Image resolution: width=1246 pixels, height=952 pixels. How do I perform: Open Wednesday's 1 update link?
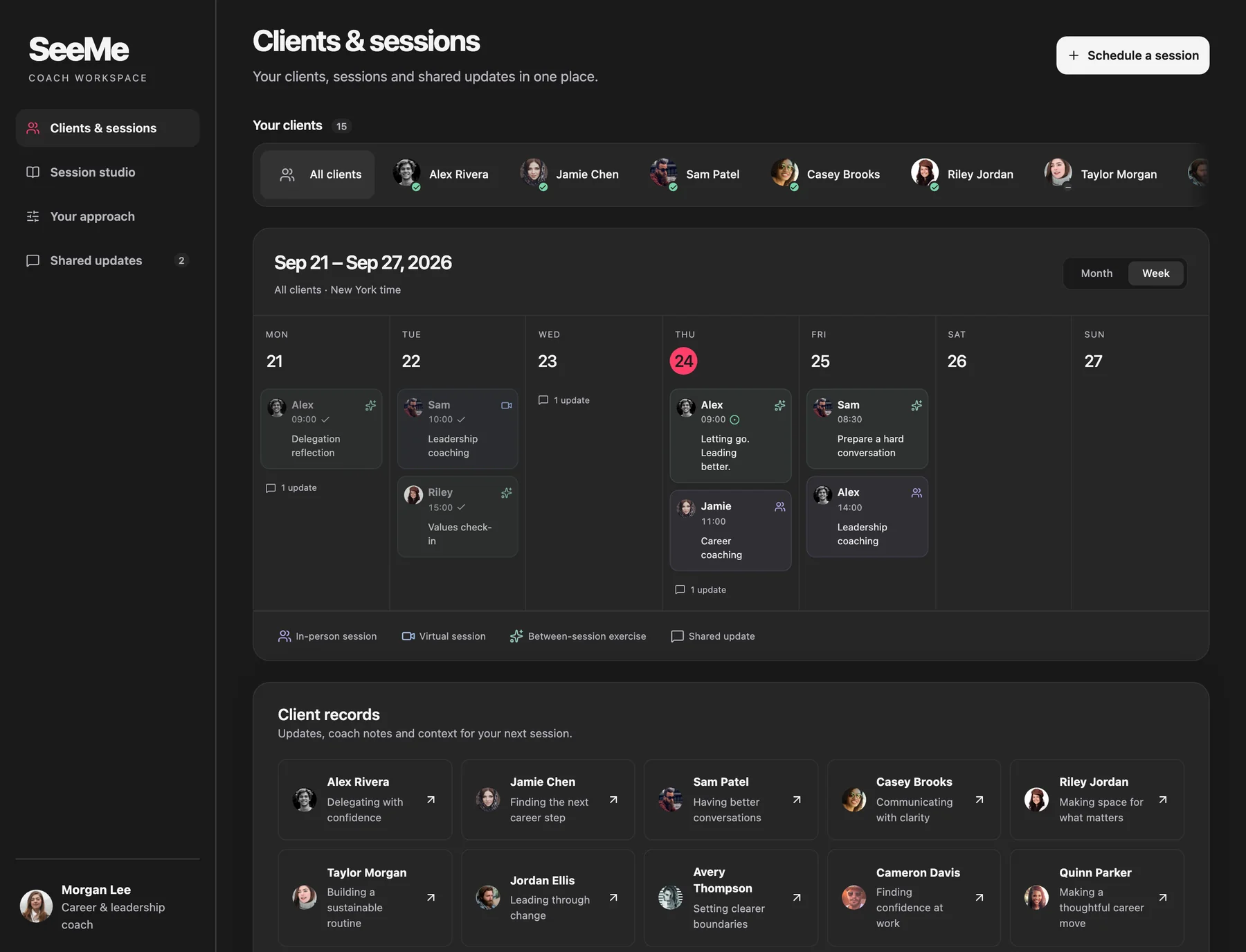(564, 400)
